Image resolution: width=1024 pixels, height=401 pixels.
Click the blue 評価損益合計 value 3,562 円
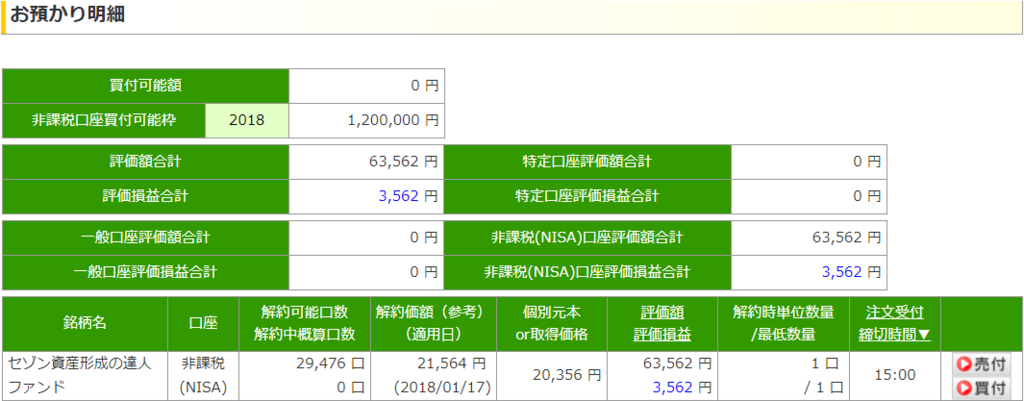[409, 195]
